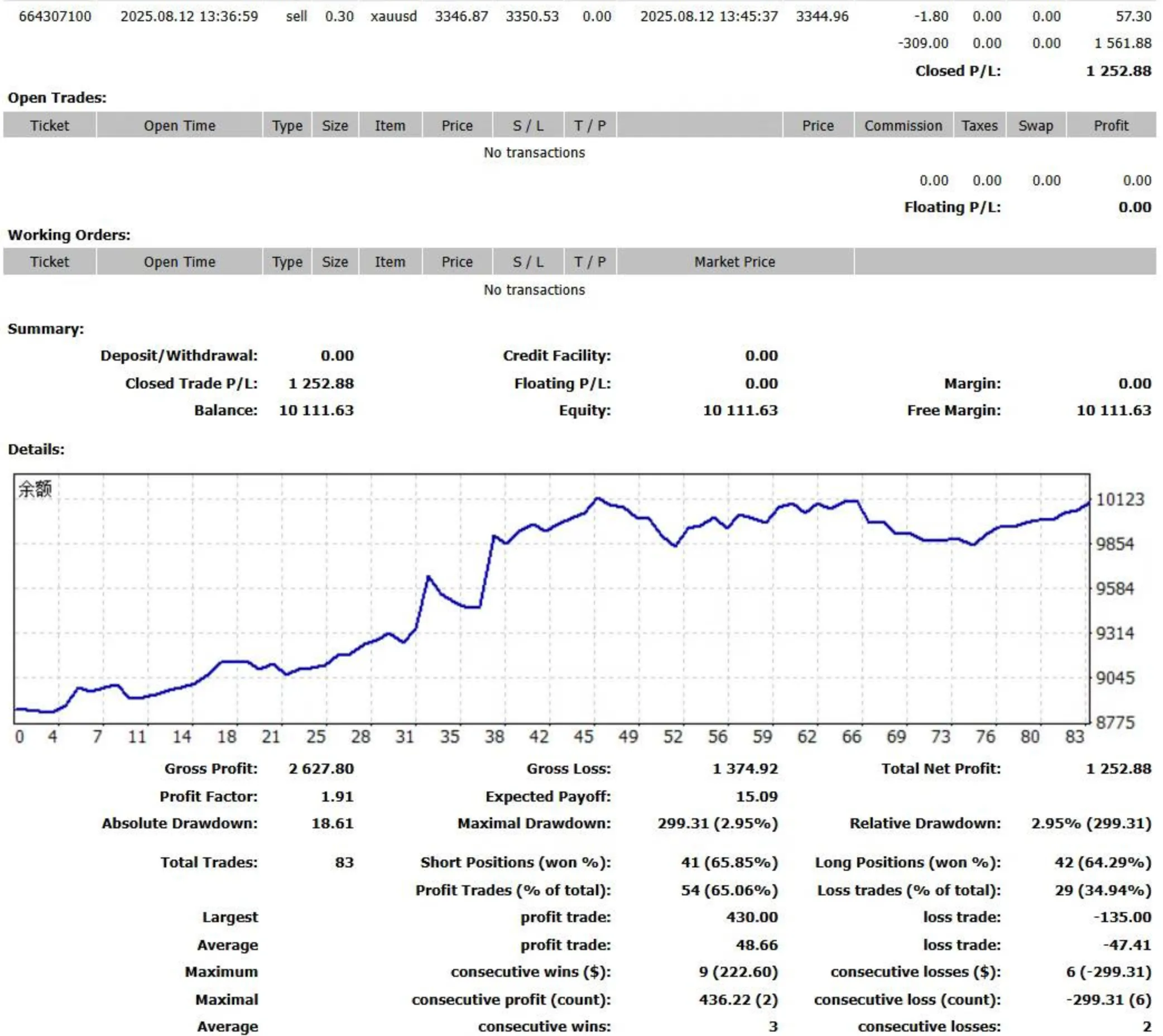
Task: Click the Maximal Drawdown value
Action: (718, 824)
